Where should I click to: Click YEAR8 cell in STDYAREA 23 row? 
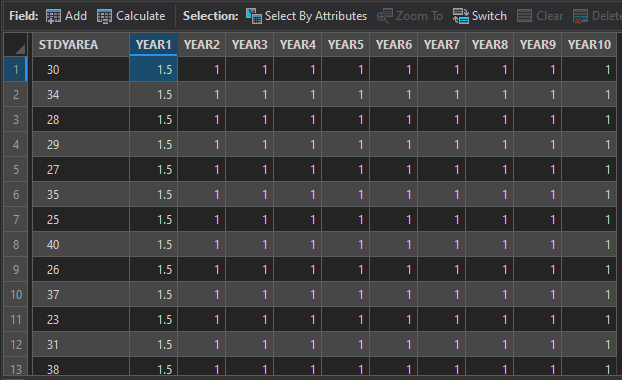490,319
